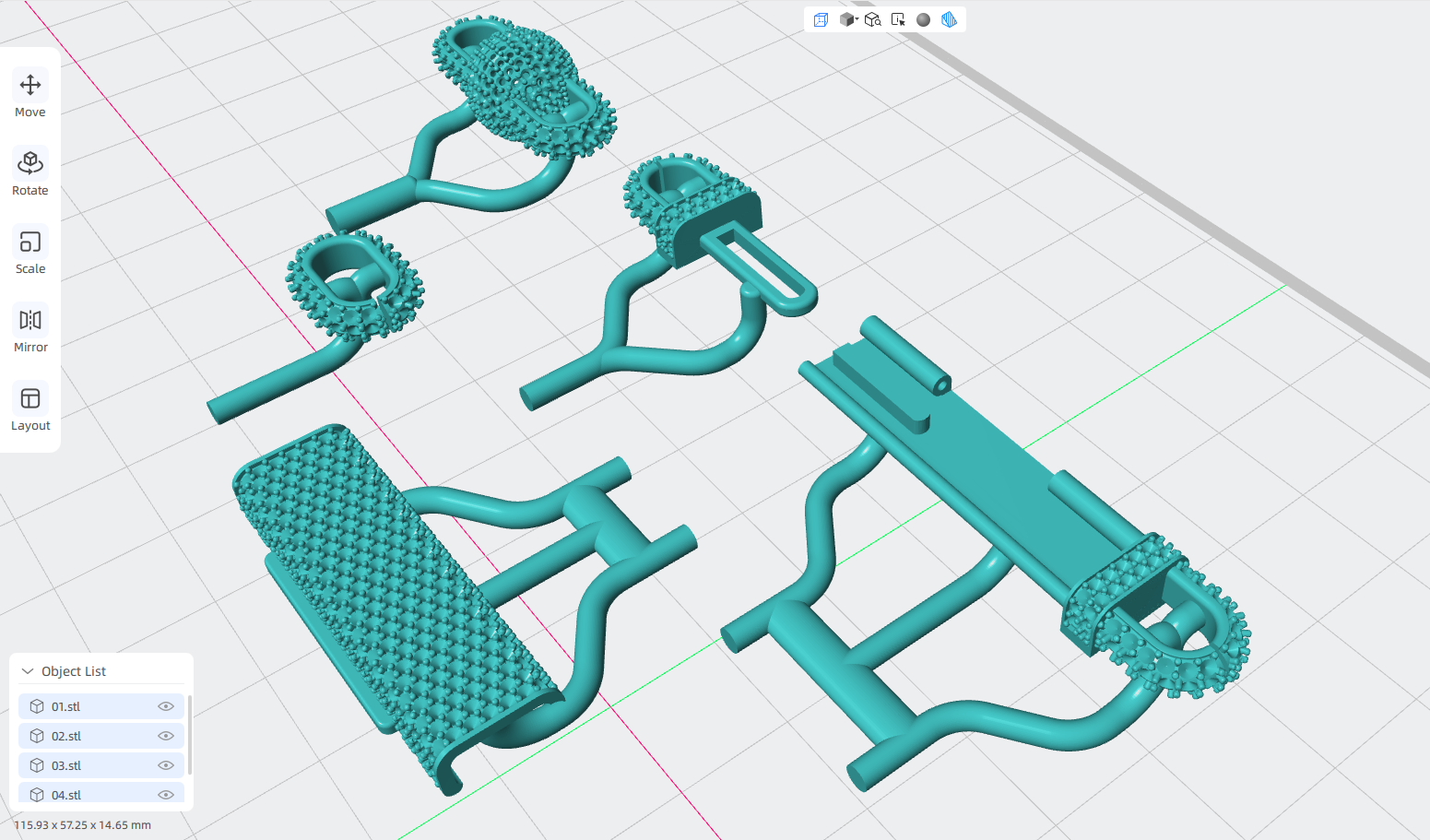Select the Move tool
The height and width of the screenshot is (840, 1430).
click(30, 95)
